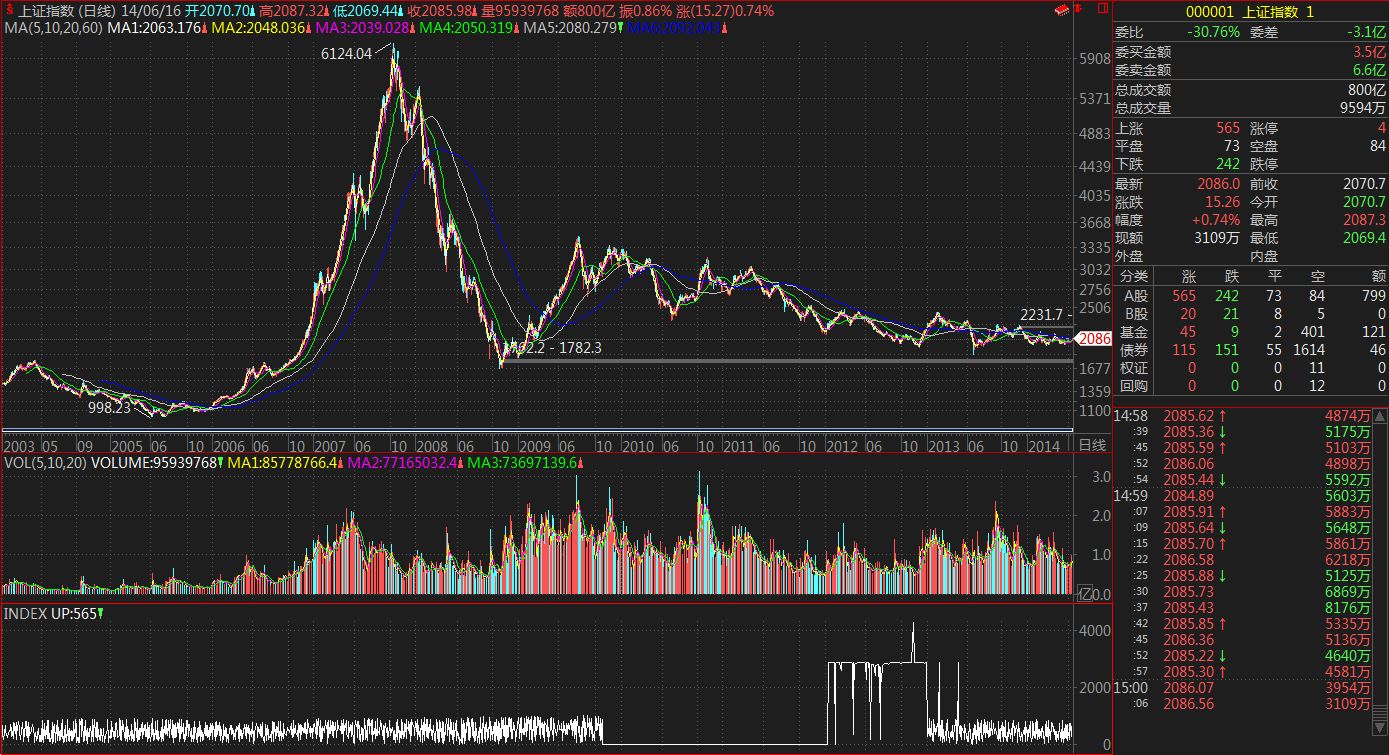Select the 债券 row
The width and height of the screenshot is (1389, 755).
(x=1251, y=350)
